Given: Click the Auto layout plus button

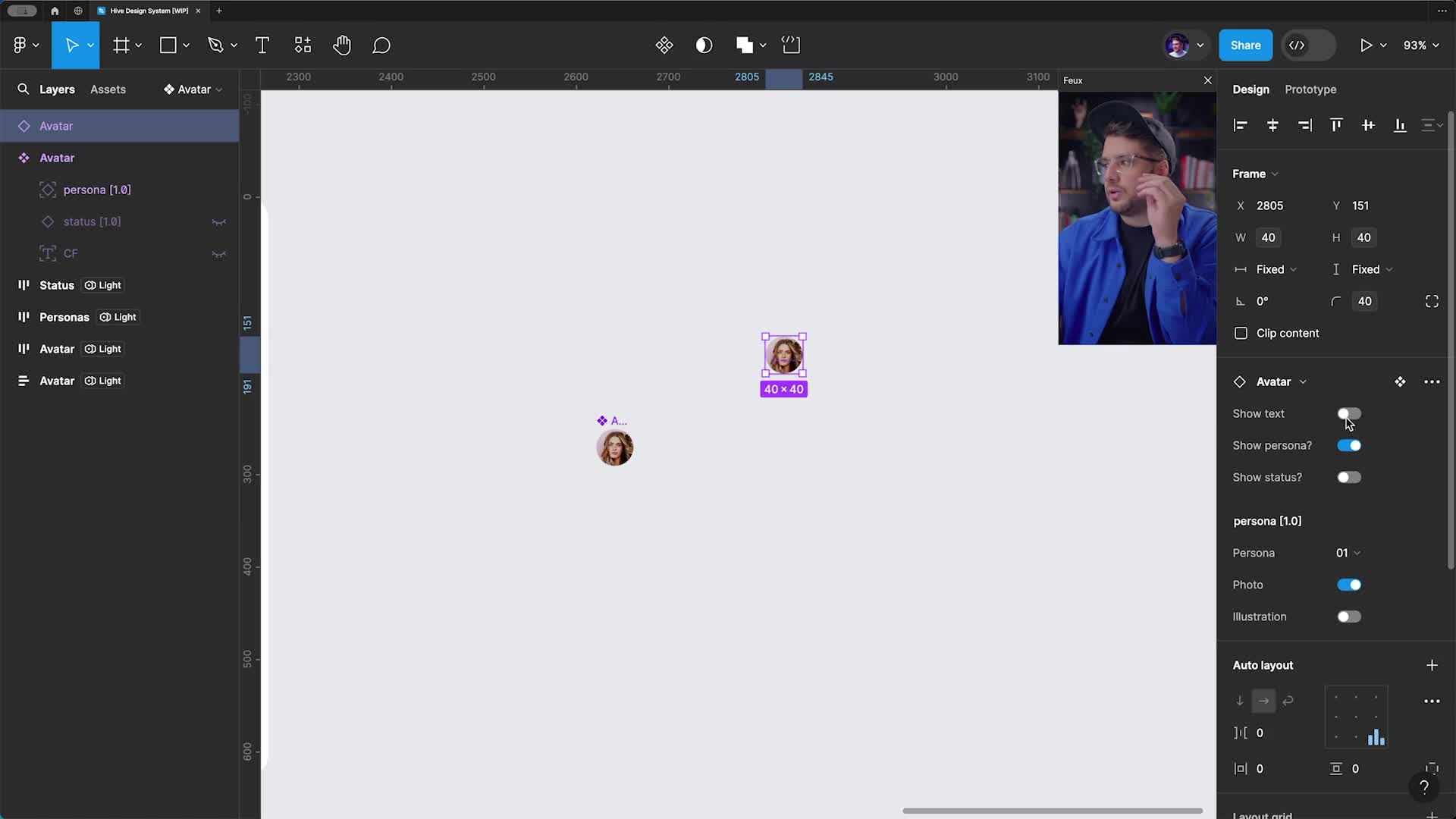Looking at the screenshot, I should [x=1432, y=665].
